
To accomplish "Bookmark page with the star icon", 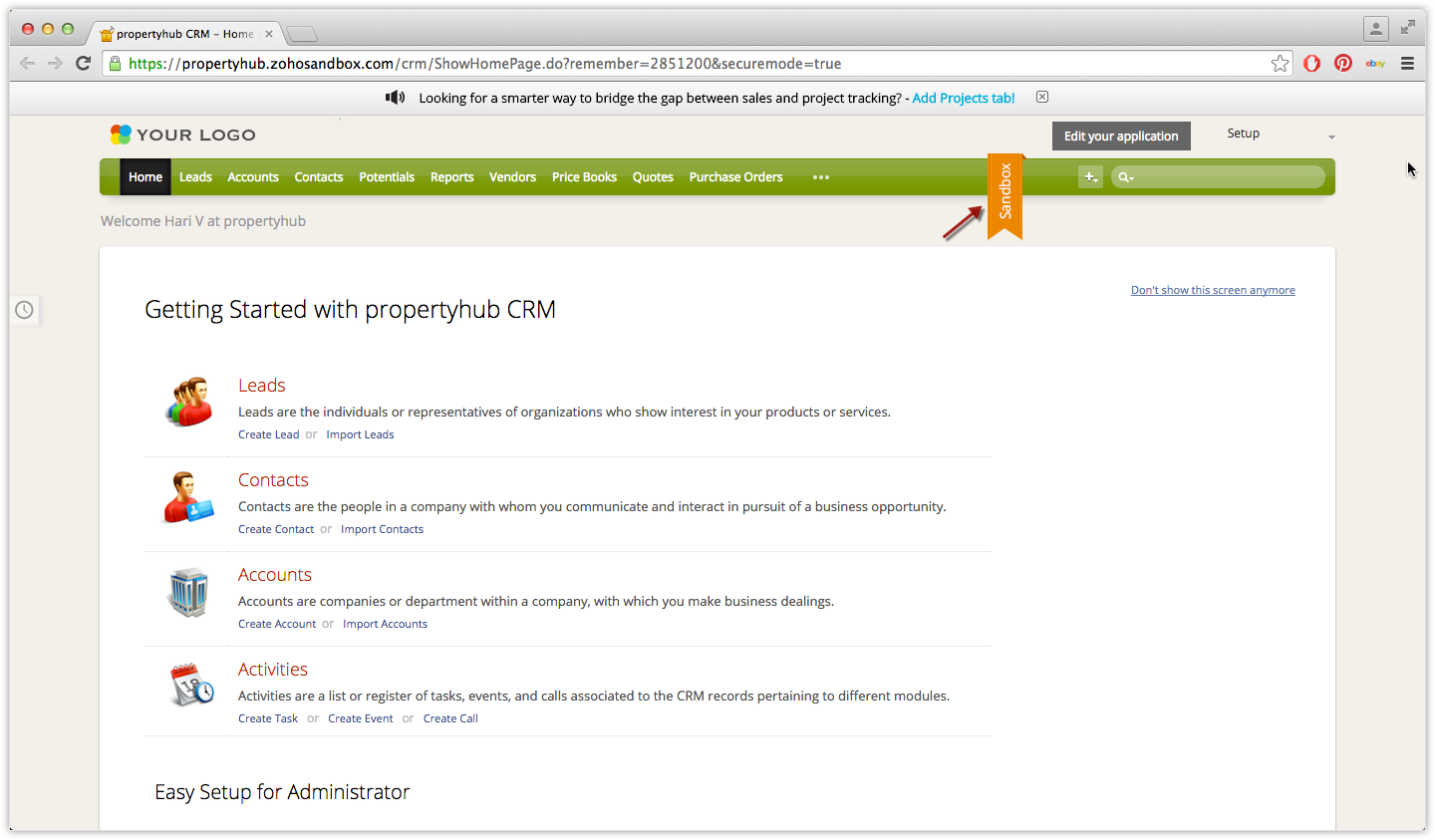I will click(1281, 63).
